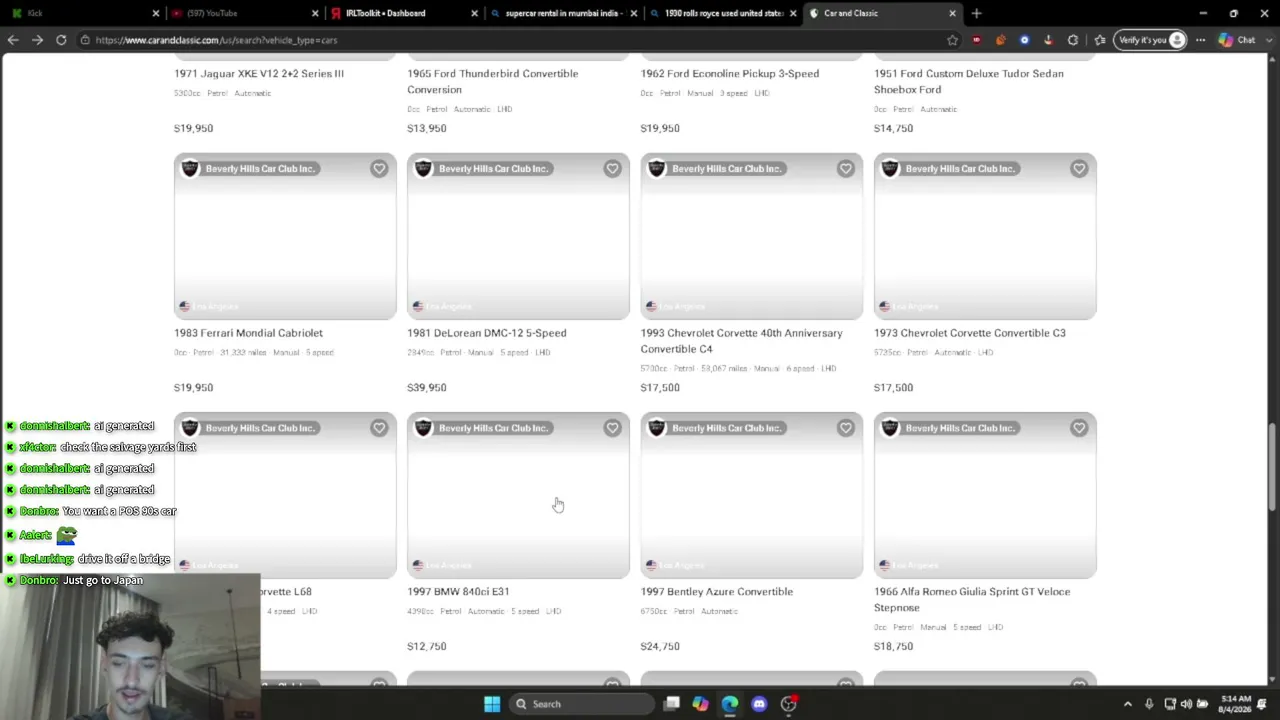Open the OBS icon on the taskbar
The width and height of the screenshot is (1280, 720).
pos(789,704)
